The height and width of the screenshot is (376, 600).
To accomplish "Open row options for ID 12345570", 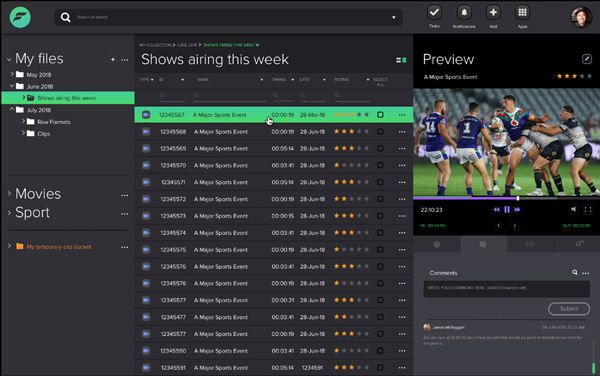I will pos(402,165).
